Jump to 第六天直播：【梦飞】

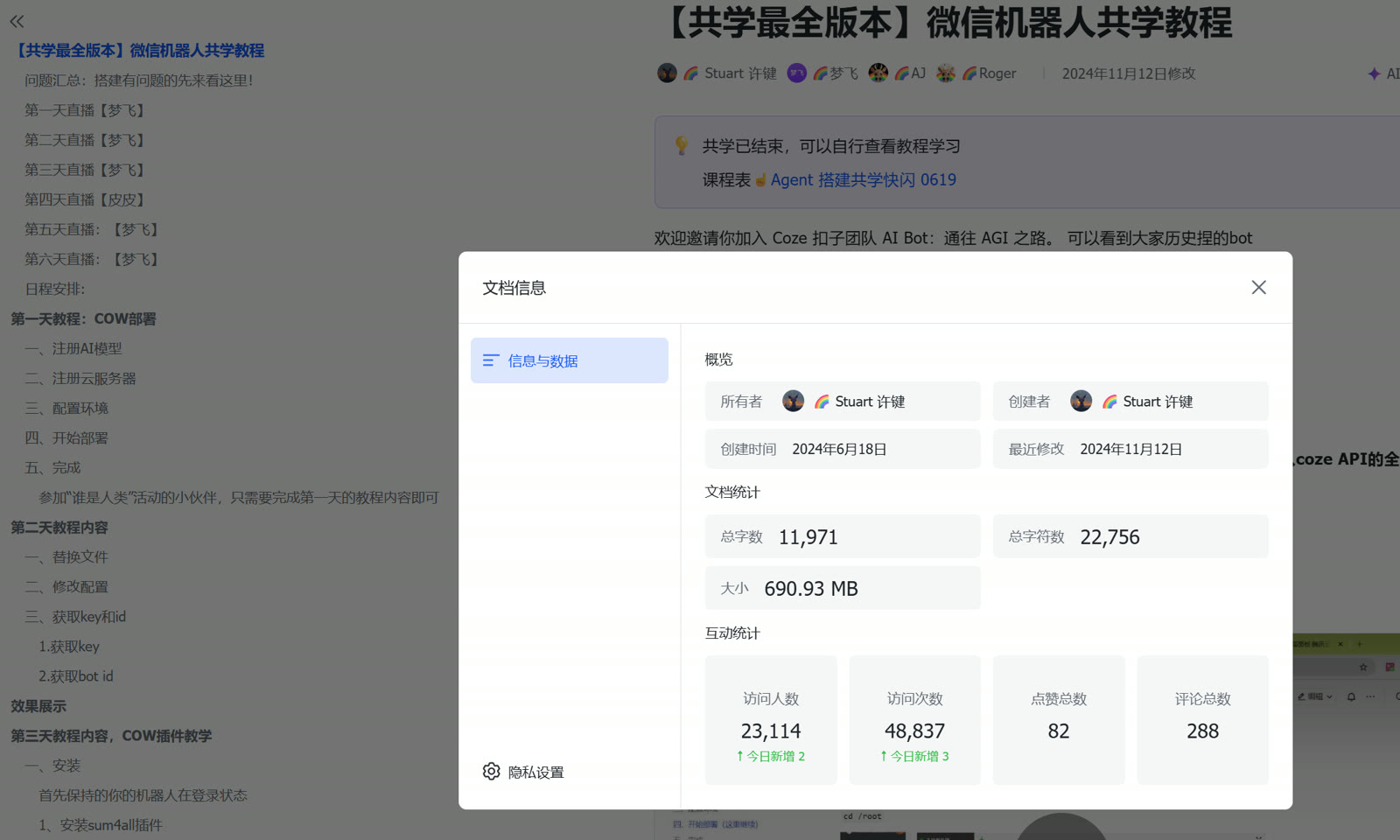click(92, 259)
